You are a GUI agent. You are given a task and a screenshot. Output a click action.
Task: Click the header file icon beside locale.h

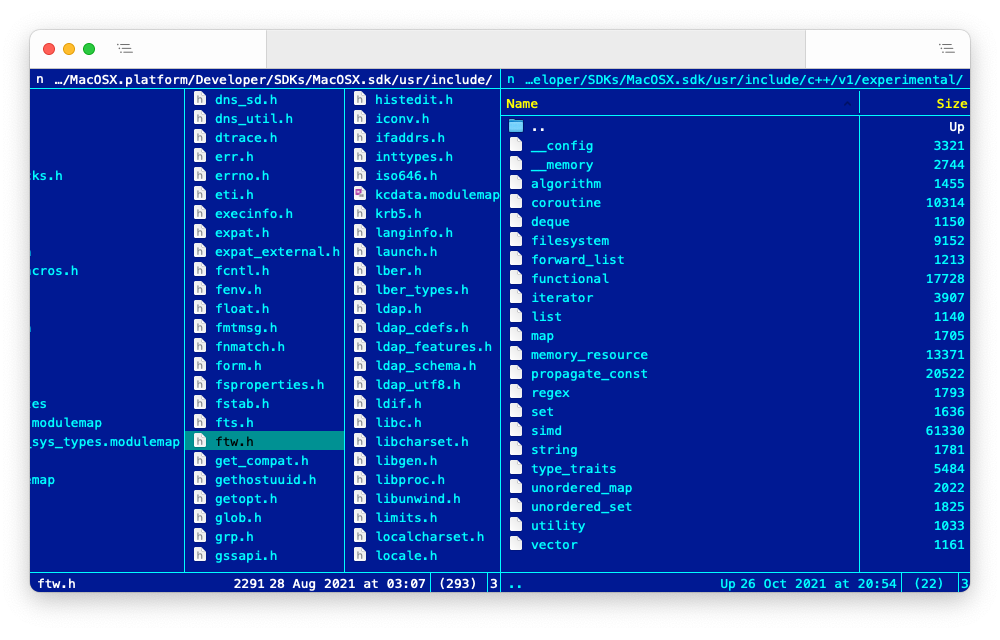360,555
